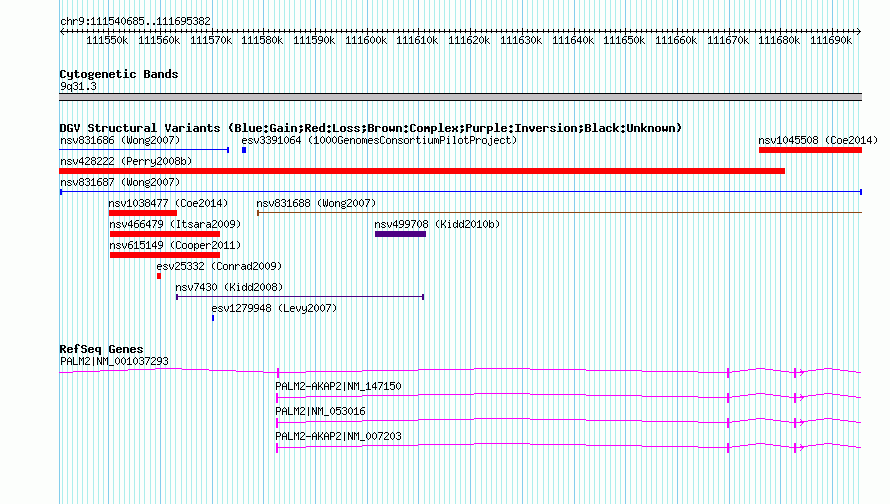This screenshot has height=504, width=890.
Task: Click the PALM2 NM_053016 transcript line
Action: (569, 422)
